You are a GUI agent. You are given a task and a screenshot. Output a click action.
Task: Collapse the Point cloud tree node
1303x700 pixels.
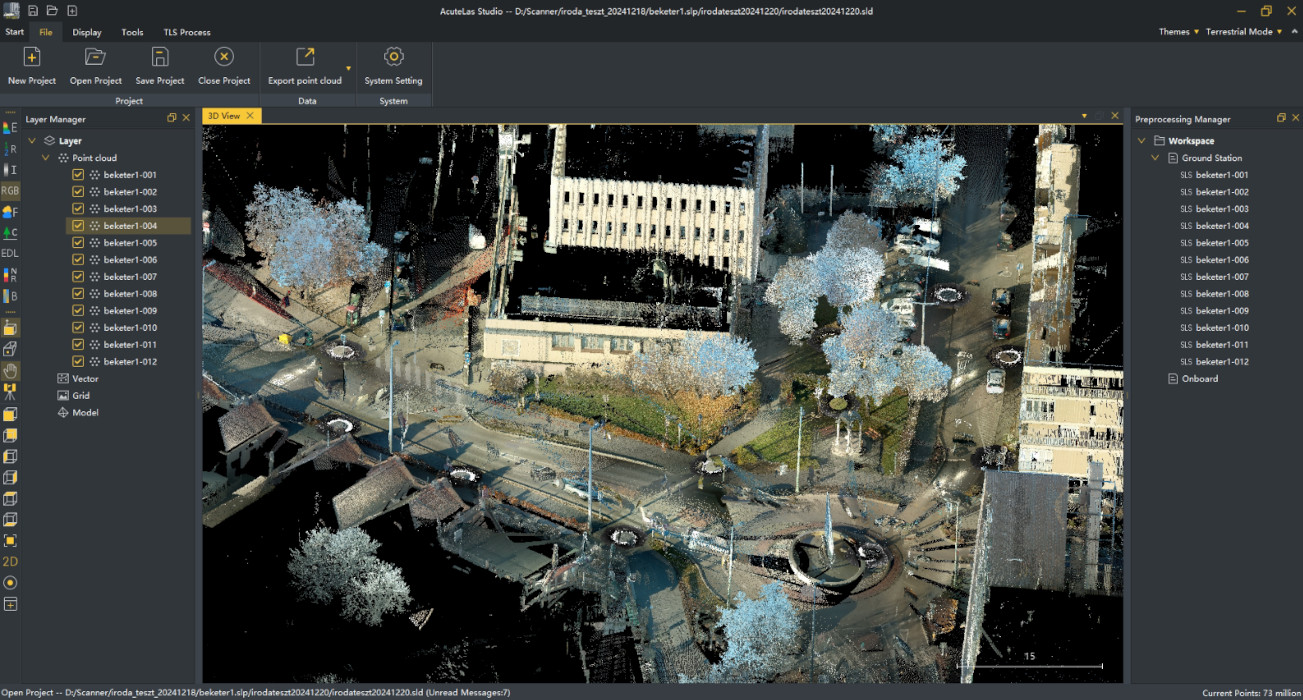(46, 158)
